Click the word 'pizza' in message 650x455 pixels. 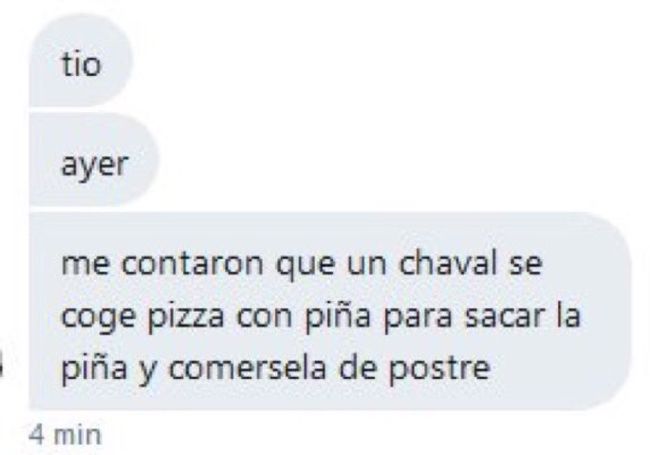click(x=186, y=317)
